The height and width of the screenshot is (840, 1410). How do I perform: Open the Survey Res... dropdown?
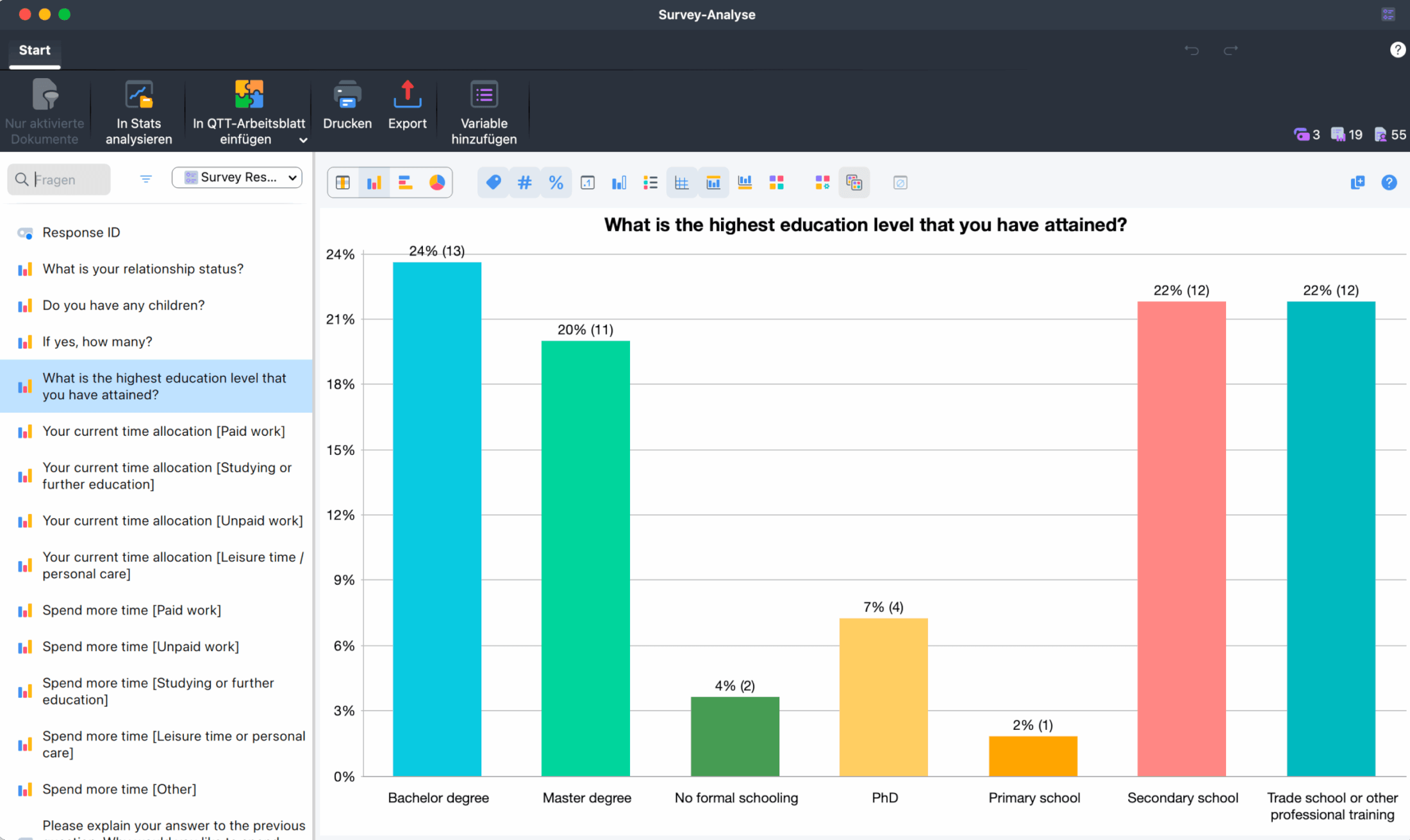pos(236,177)
